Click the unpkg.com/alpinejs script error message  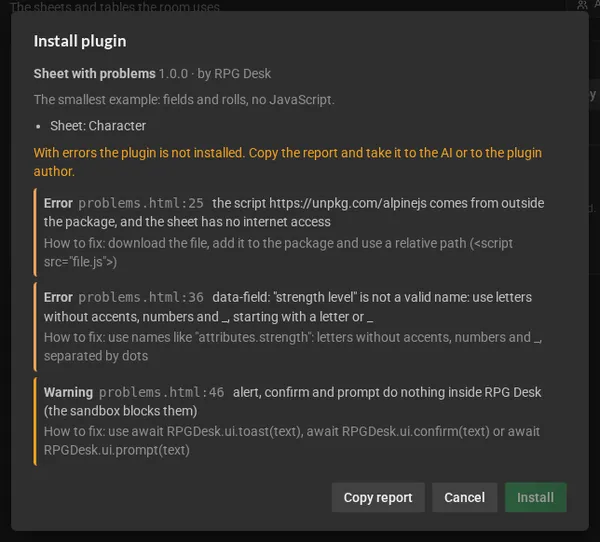(x=294, y=212)
